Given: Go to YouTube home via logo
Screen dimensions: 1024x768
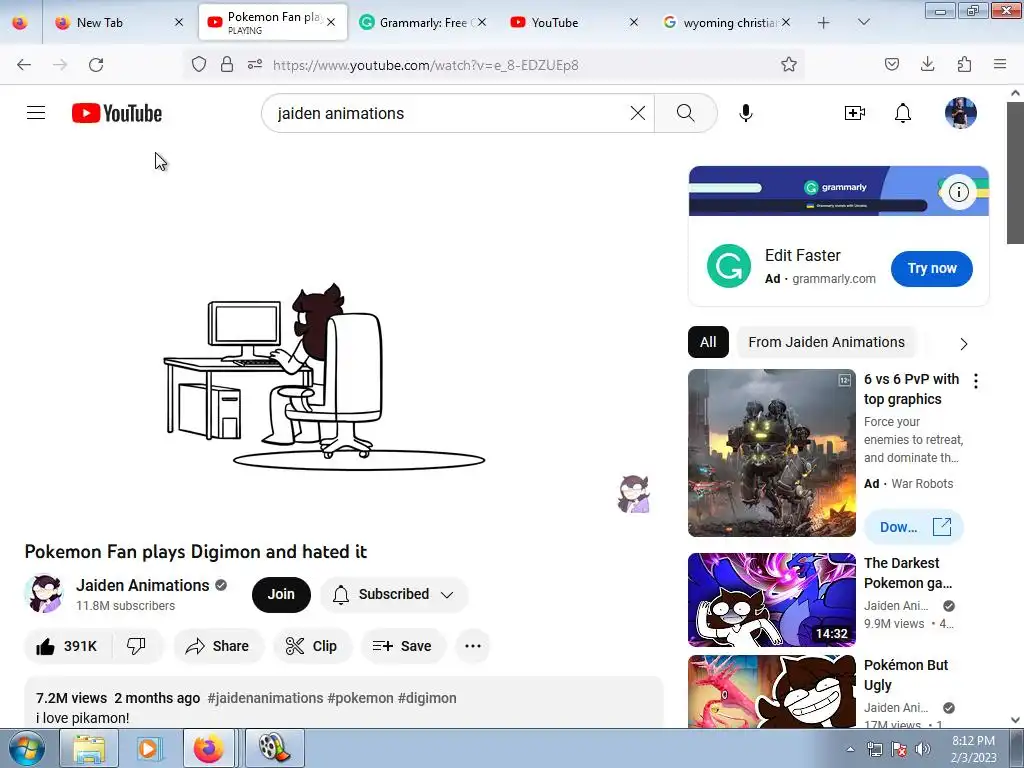Looking at the screenshot, I should coord(117,113).
